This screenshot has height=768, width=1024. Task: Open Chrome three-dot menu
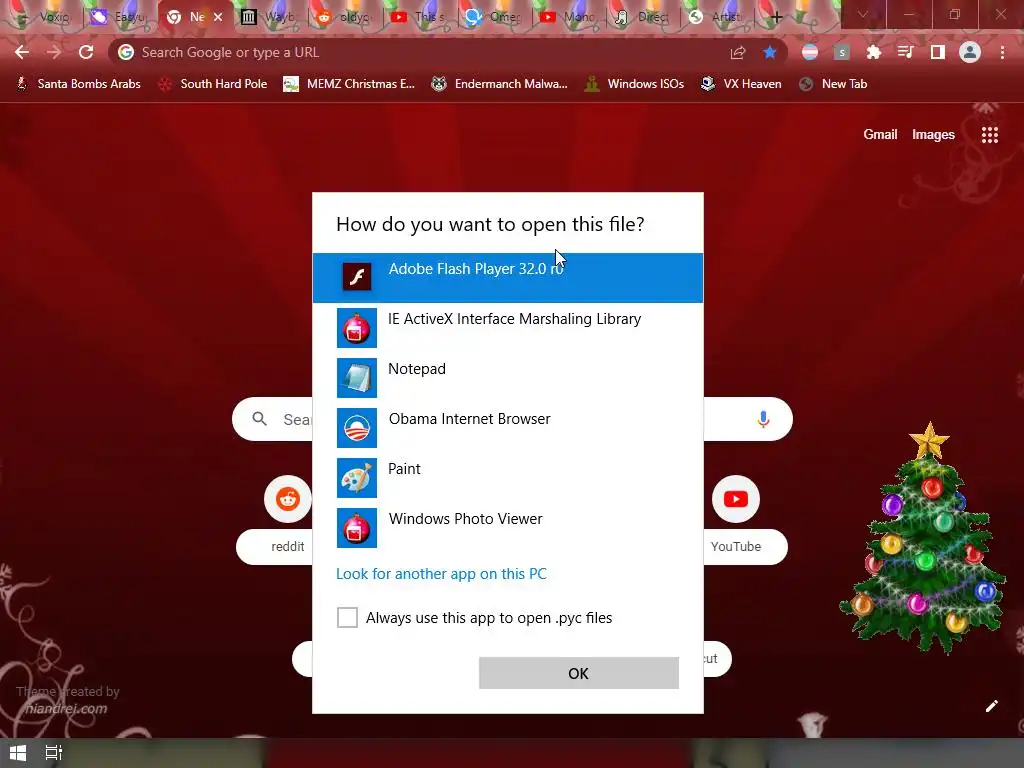point(1002,52)
